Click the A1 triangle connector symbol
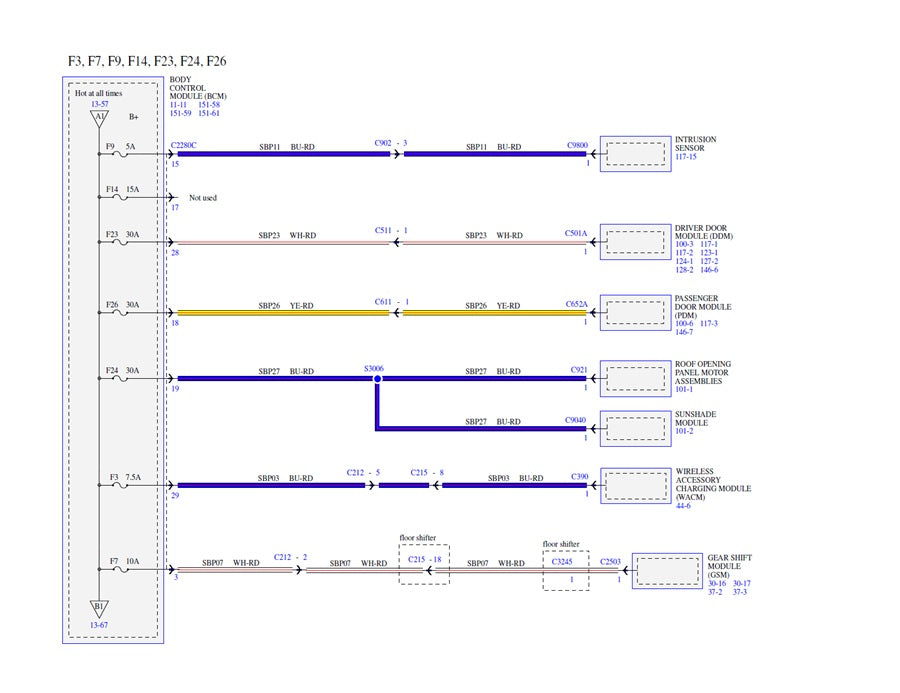900x693 pixels. 99,119
